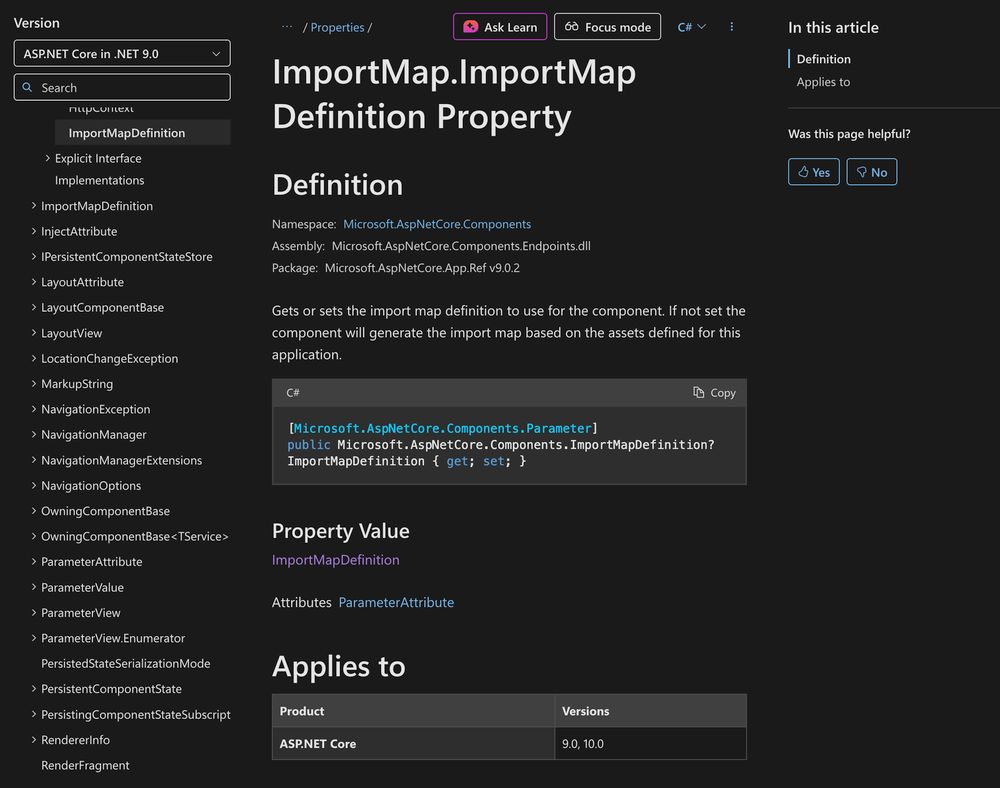Enable Focus mode via its label
The width and height of the screenshot is (1000, 788).
tap(618, 27)
